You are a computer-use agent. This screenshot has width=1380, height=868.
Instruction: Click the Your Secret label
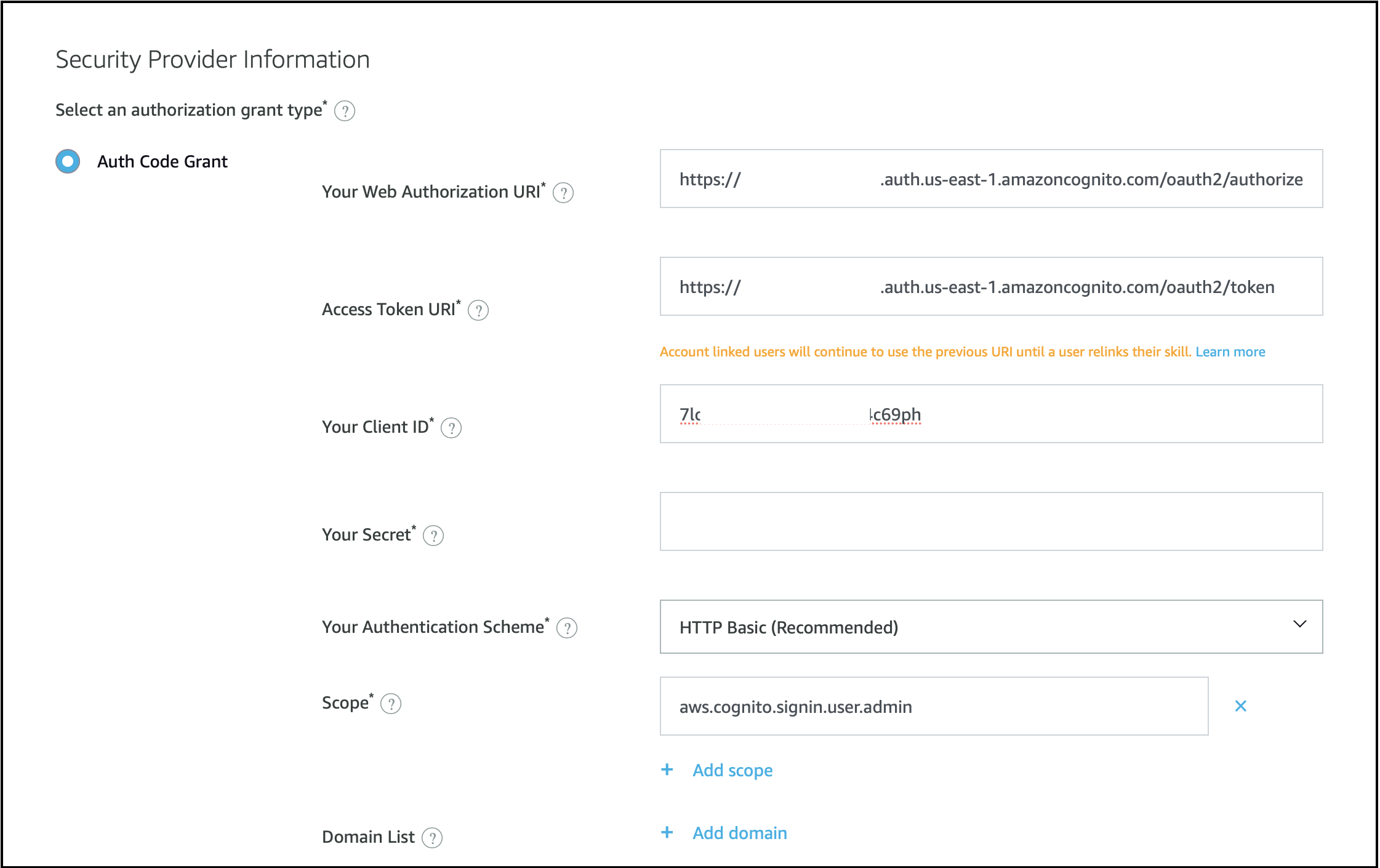click(369, 534)
